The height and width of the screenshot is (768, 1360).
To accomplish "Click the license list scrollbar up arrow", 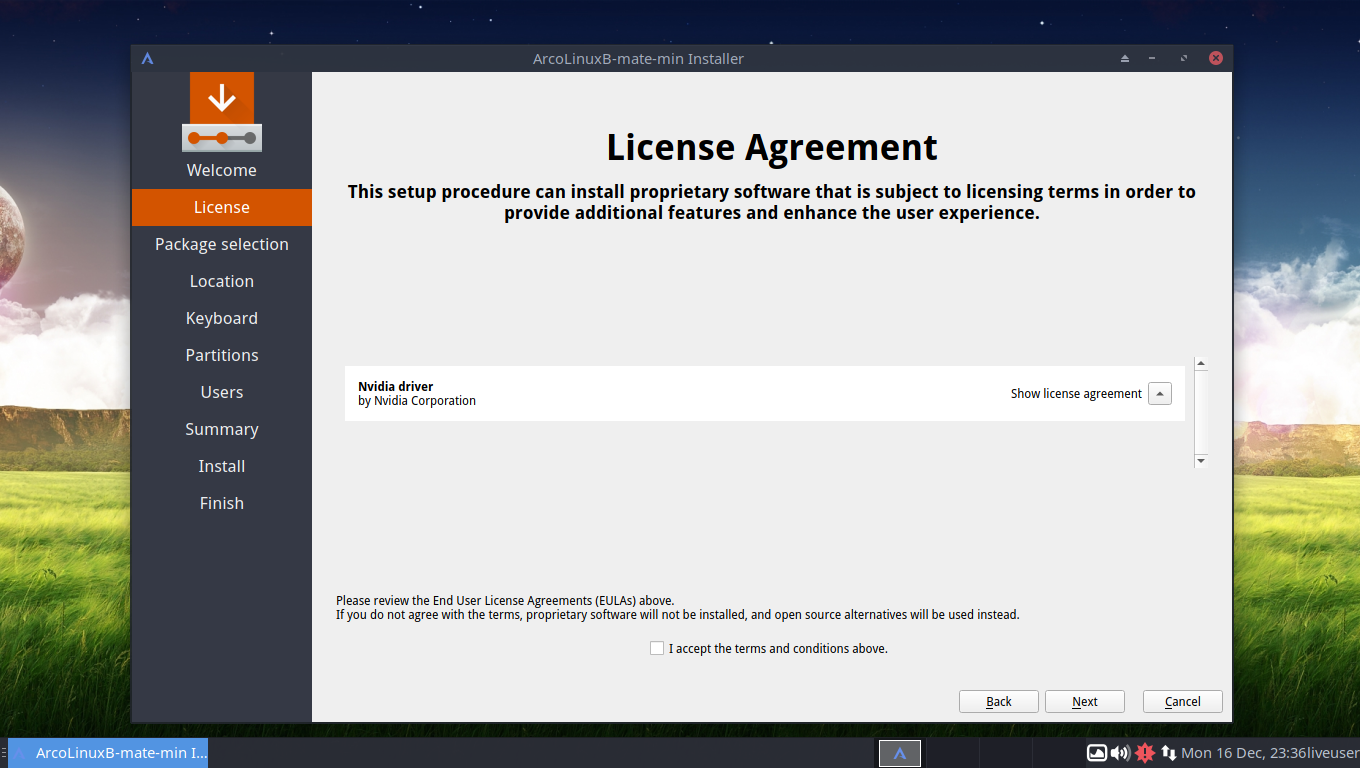I will click(1201, 364).
